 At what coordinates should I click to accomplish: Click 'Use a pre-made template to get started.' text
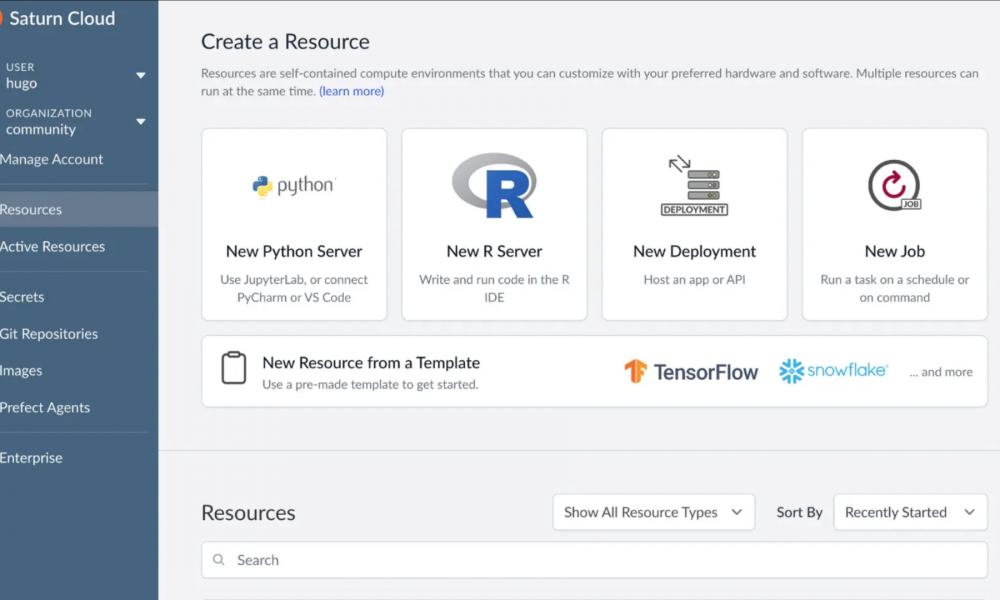[370, 384]
